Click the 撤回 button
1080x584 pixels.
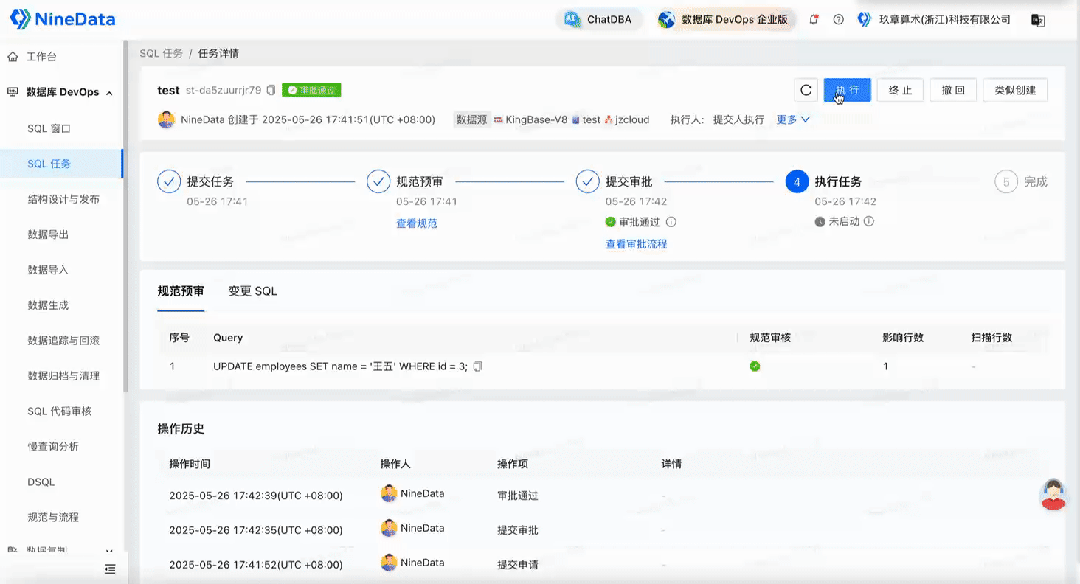pyautogui.click(x=953, y=90)
